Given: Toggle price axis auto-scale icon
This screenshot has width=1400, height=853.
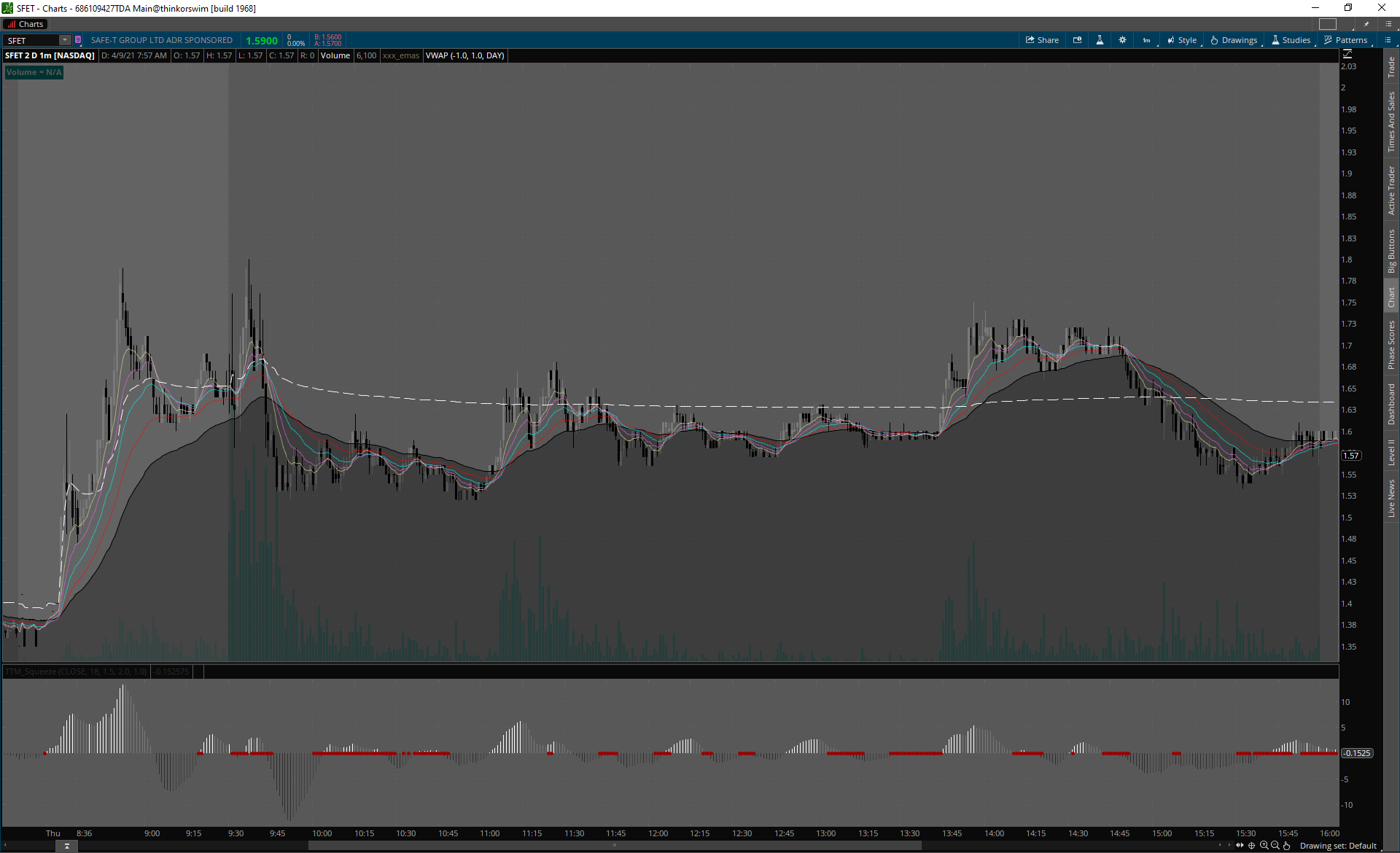Looking at the screenshot, I should [1347, 54].
